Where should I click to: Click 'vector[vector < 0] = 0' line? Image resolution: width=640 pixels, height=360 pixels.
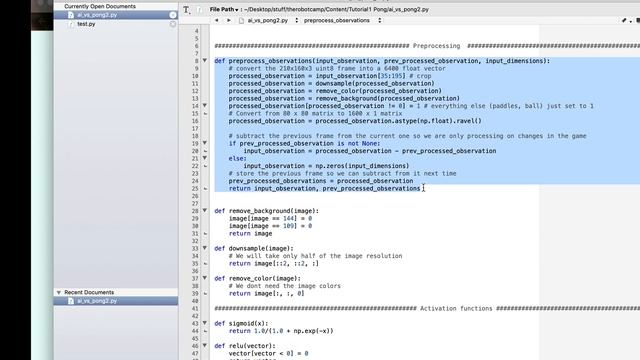tap(268, 353)
